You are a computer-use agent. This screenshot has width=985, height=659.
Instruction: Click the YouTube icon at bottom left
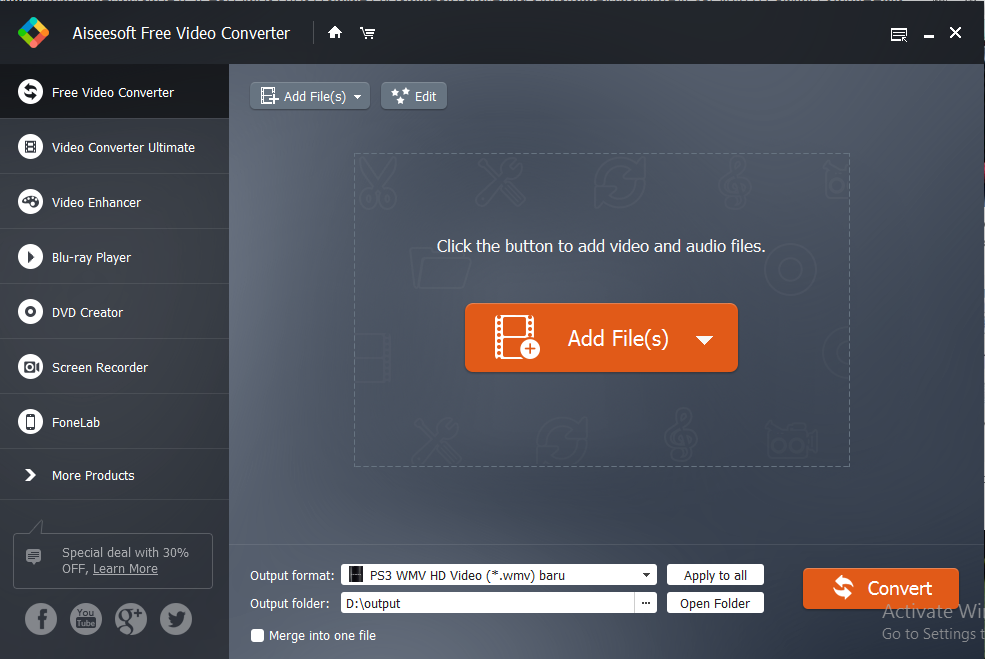click(x=86, y=619)
